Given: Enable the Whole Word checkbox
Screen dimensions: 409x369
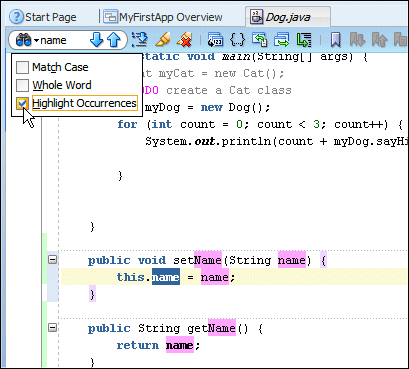Looking at the screenshot, I should coord(22,85).
